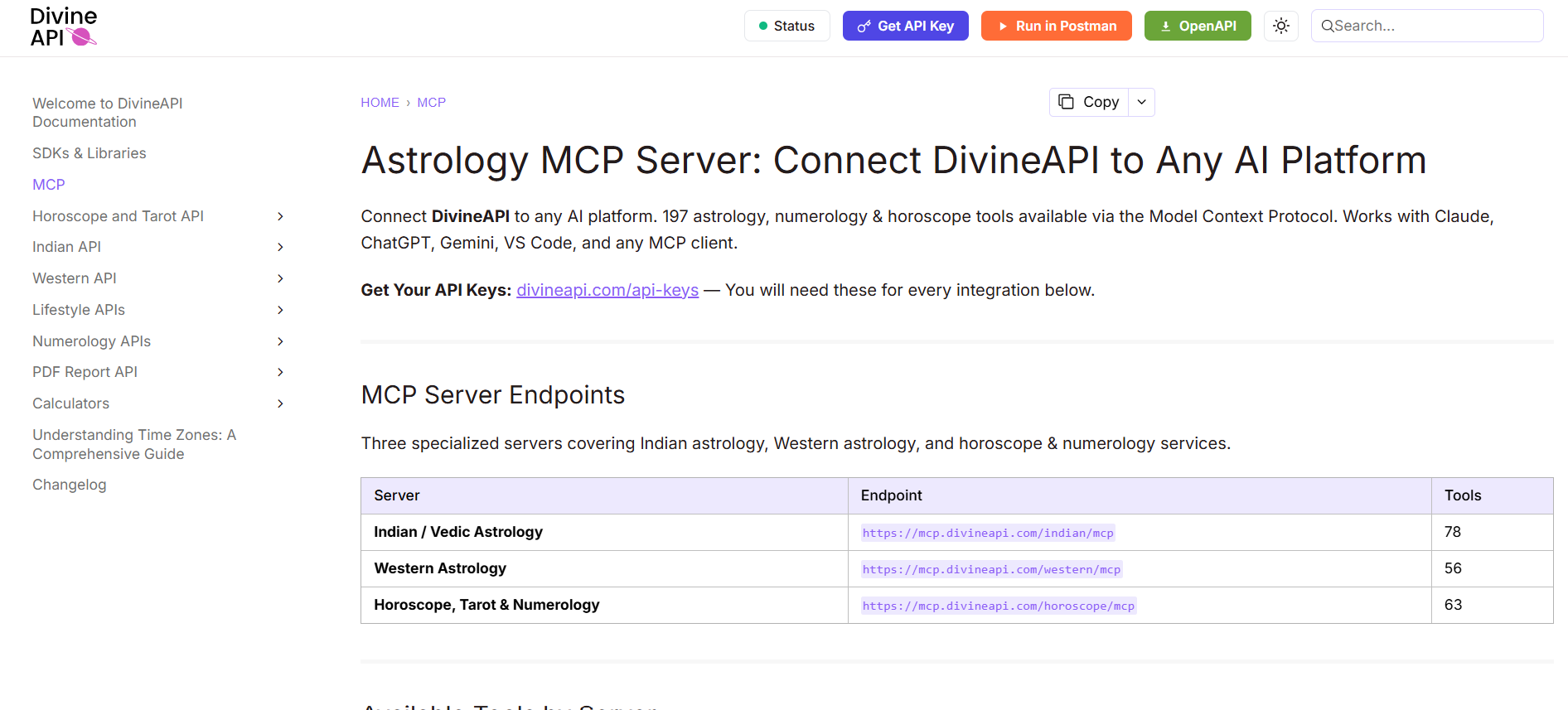Open Western API sidebar label
The image size is (1568, 710).
pyautogui.click(x=74, y=278)
